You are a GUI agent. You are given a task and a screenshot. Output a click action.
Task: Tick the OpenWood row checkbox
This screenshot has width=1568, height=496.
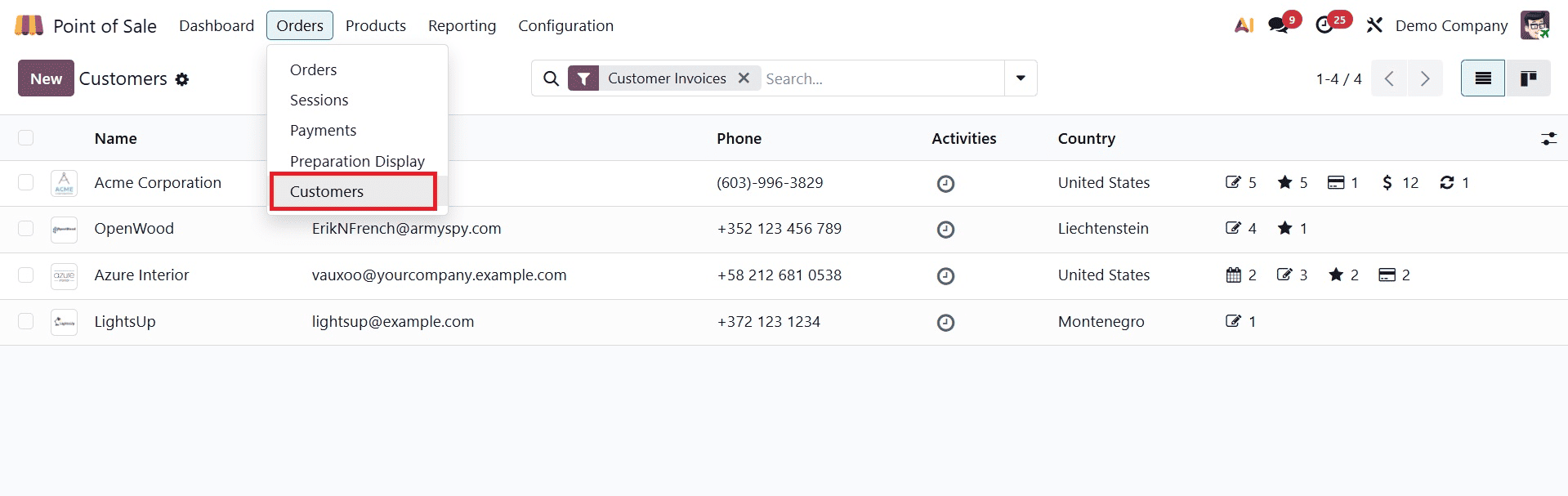pyautogui.click(x=26, y=229)
